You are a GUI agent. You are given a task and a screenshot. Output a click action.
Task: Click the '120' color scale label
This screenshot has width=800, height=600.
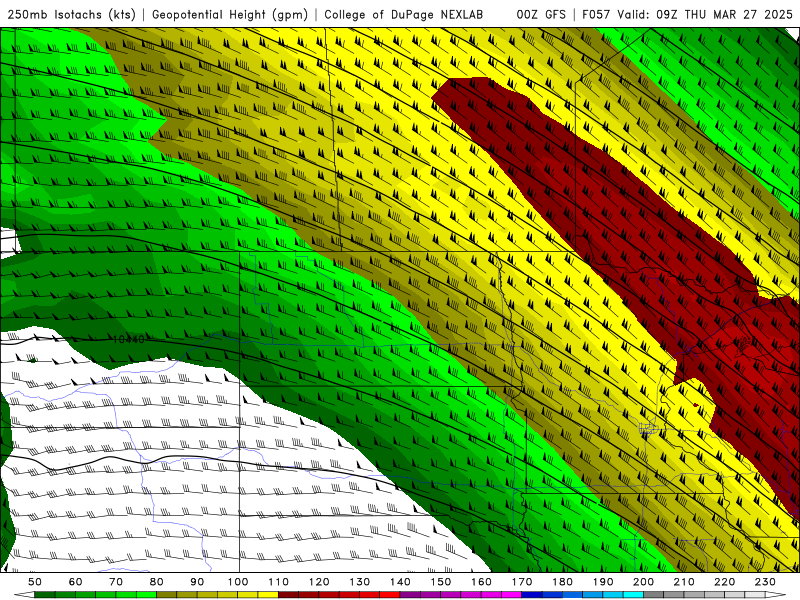pyautogui.click(x=319, y=582)
